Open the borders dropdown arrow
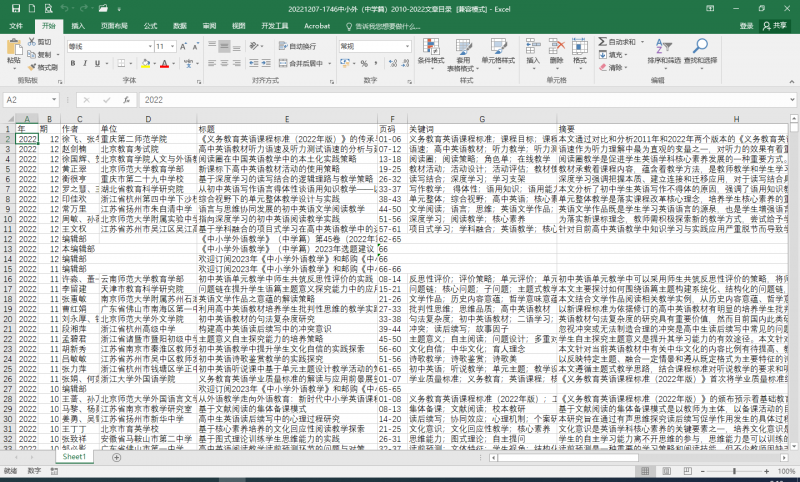Screen dimensions: 800x482 tap(131, 63)
